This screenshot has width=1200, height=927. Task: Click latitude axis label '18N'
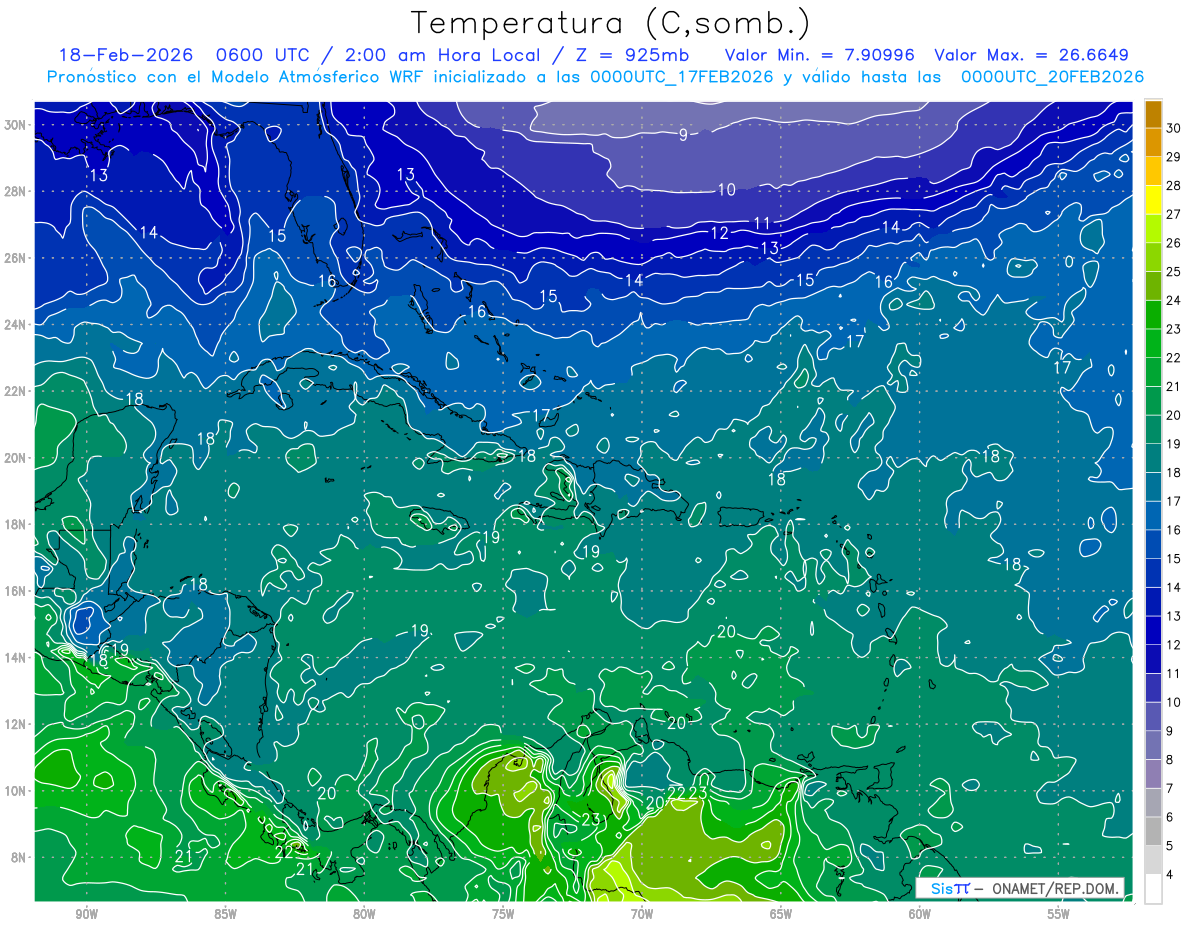[17, 524]
